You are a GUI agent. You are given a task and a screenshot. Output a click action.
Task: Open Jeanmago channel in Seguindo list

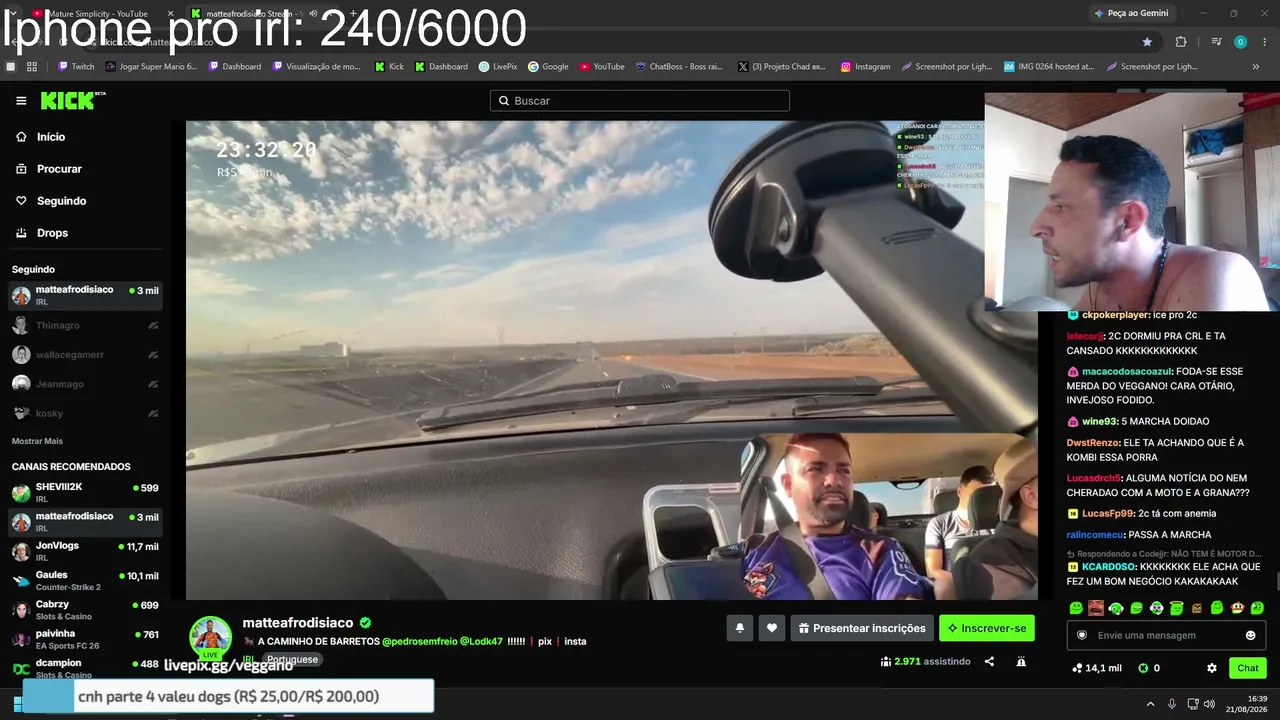coord(85,384)
